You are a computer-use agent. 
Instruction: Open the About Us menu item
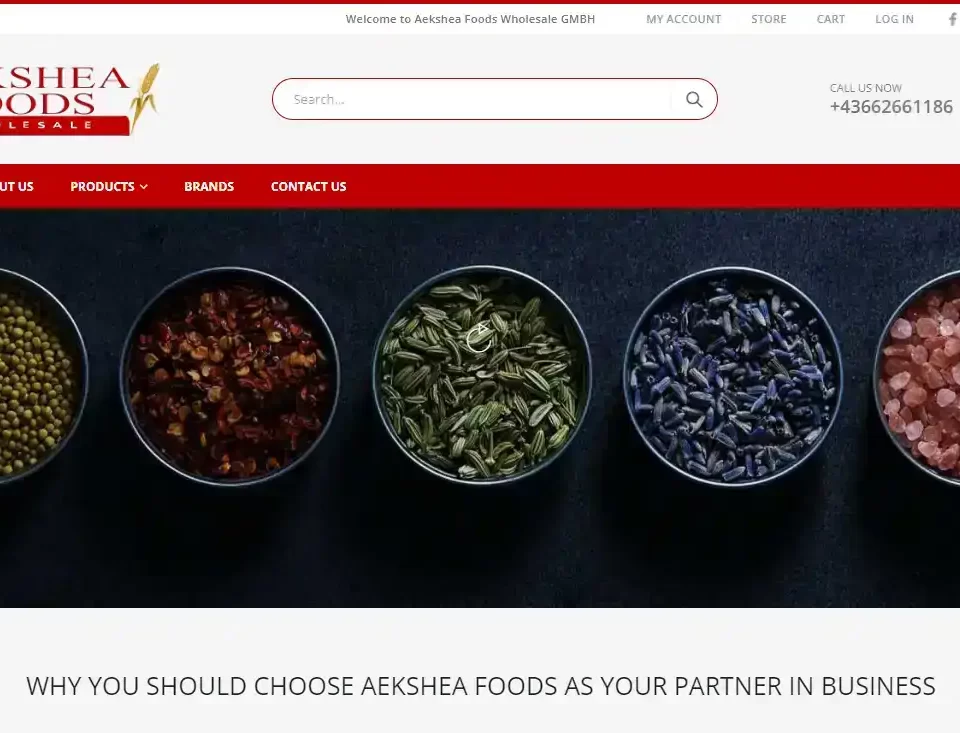[17, 186]
